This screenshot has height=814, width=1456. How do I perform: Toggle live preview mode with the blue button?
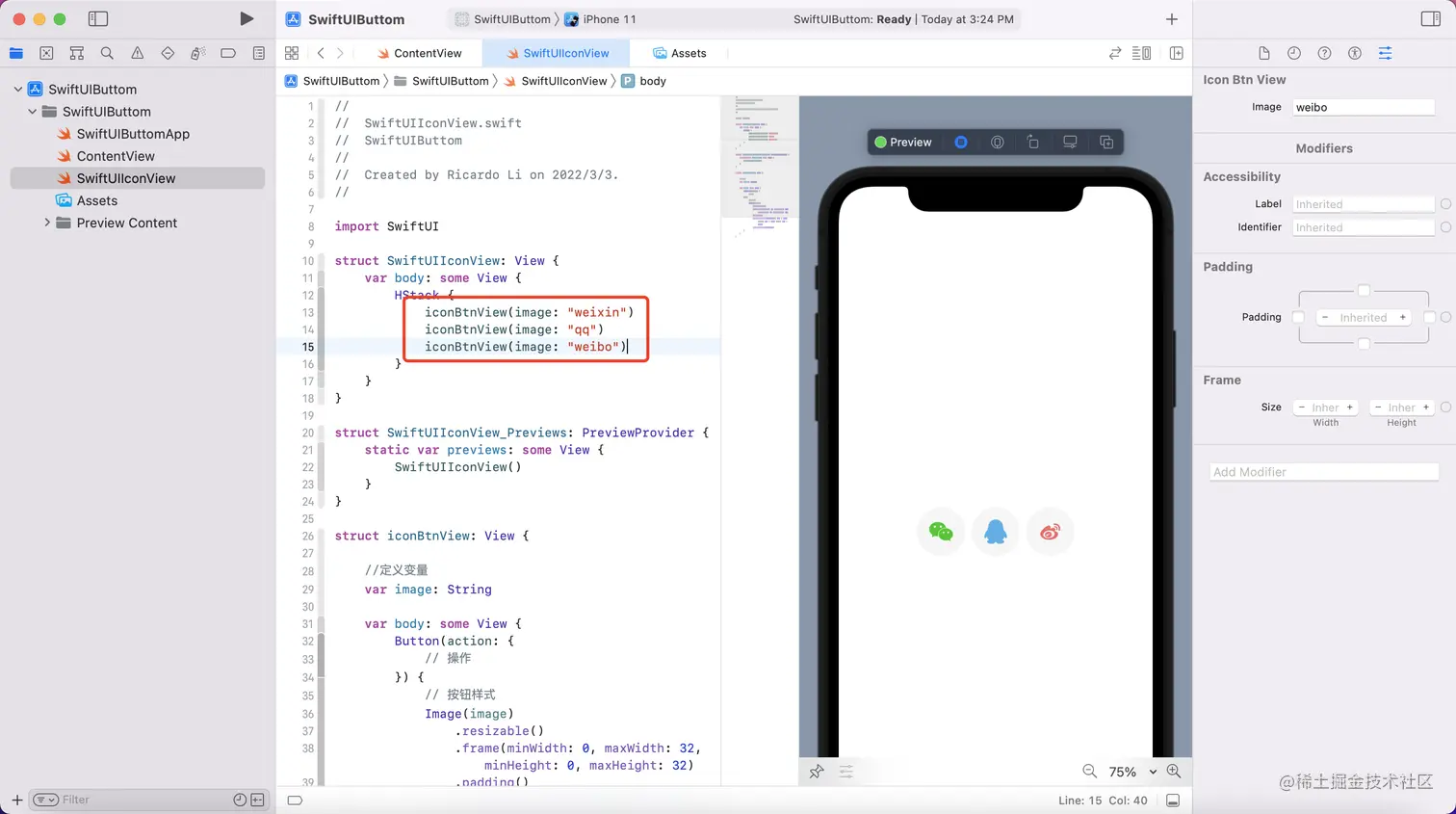click(x=960, y=142)
